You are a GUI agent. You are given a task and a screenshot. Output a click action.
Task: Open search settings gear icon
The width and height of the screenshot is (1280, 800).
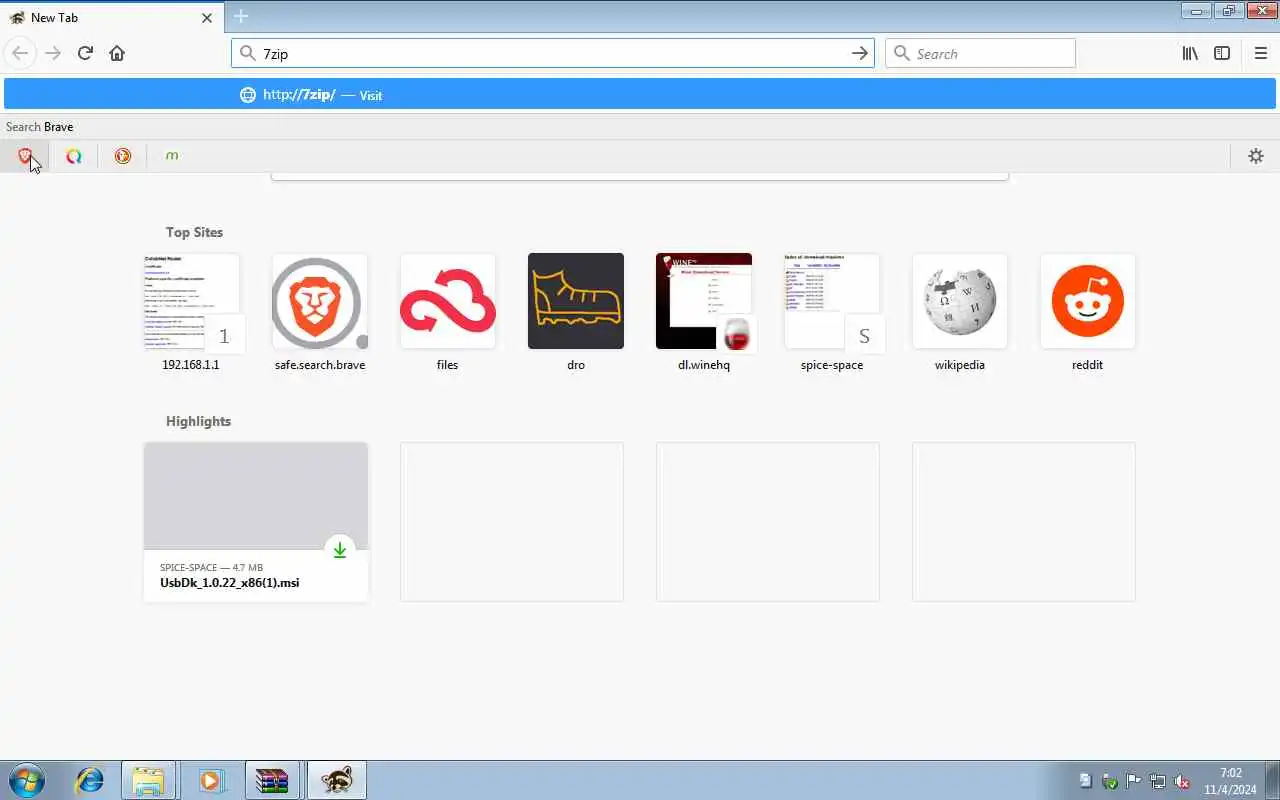pyautogui.click(x=1256, y=156)
